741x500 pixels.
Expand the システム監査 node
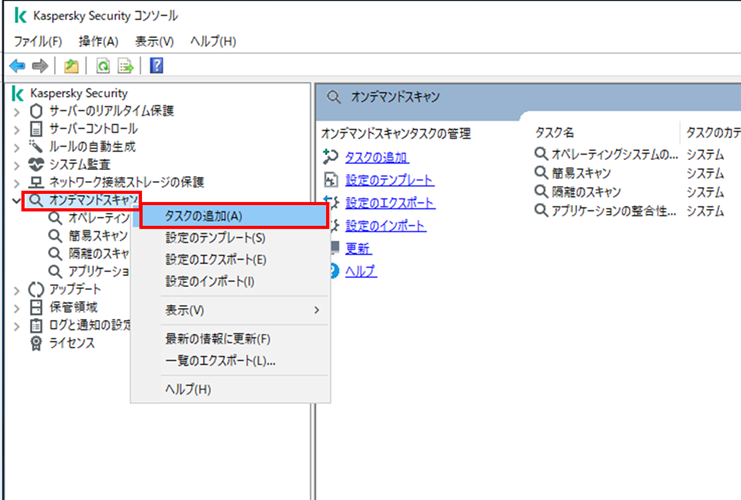[17, 166]
